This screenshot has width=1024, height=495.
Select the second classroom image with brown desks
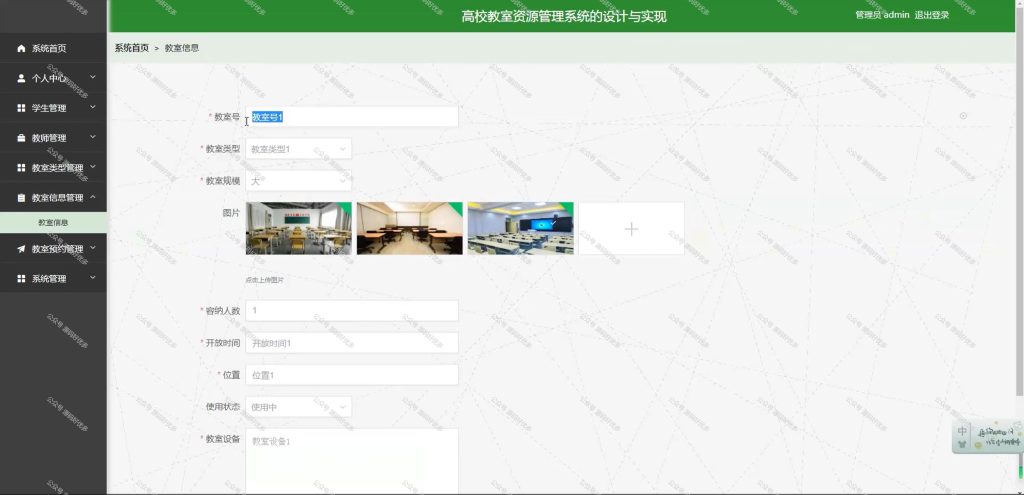409,229
